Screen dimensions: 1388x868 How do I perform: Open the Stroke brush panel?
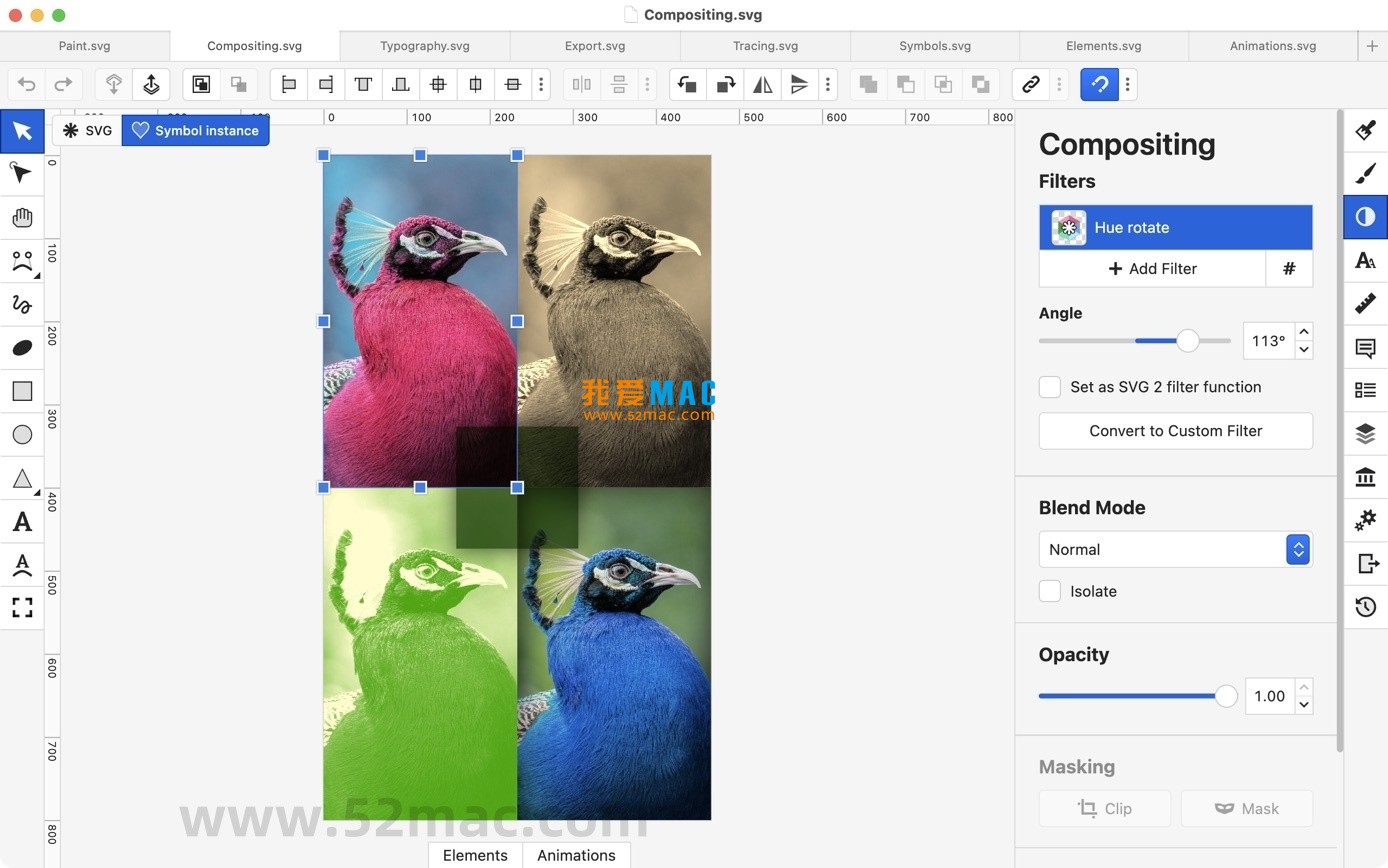tap(1366, 173)
